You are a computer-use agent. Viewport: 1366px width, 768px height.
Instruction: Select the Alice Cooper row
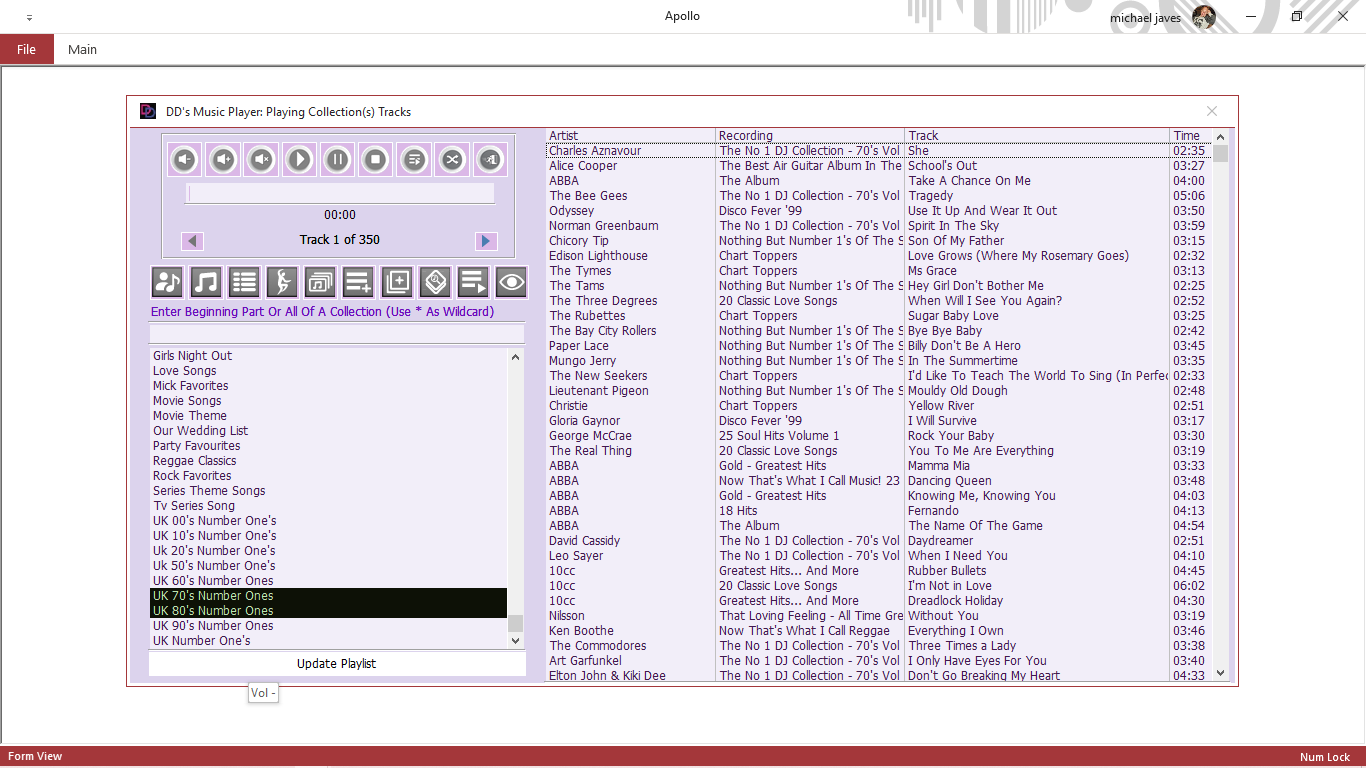(879, 166)
